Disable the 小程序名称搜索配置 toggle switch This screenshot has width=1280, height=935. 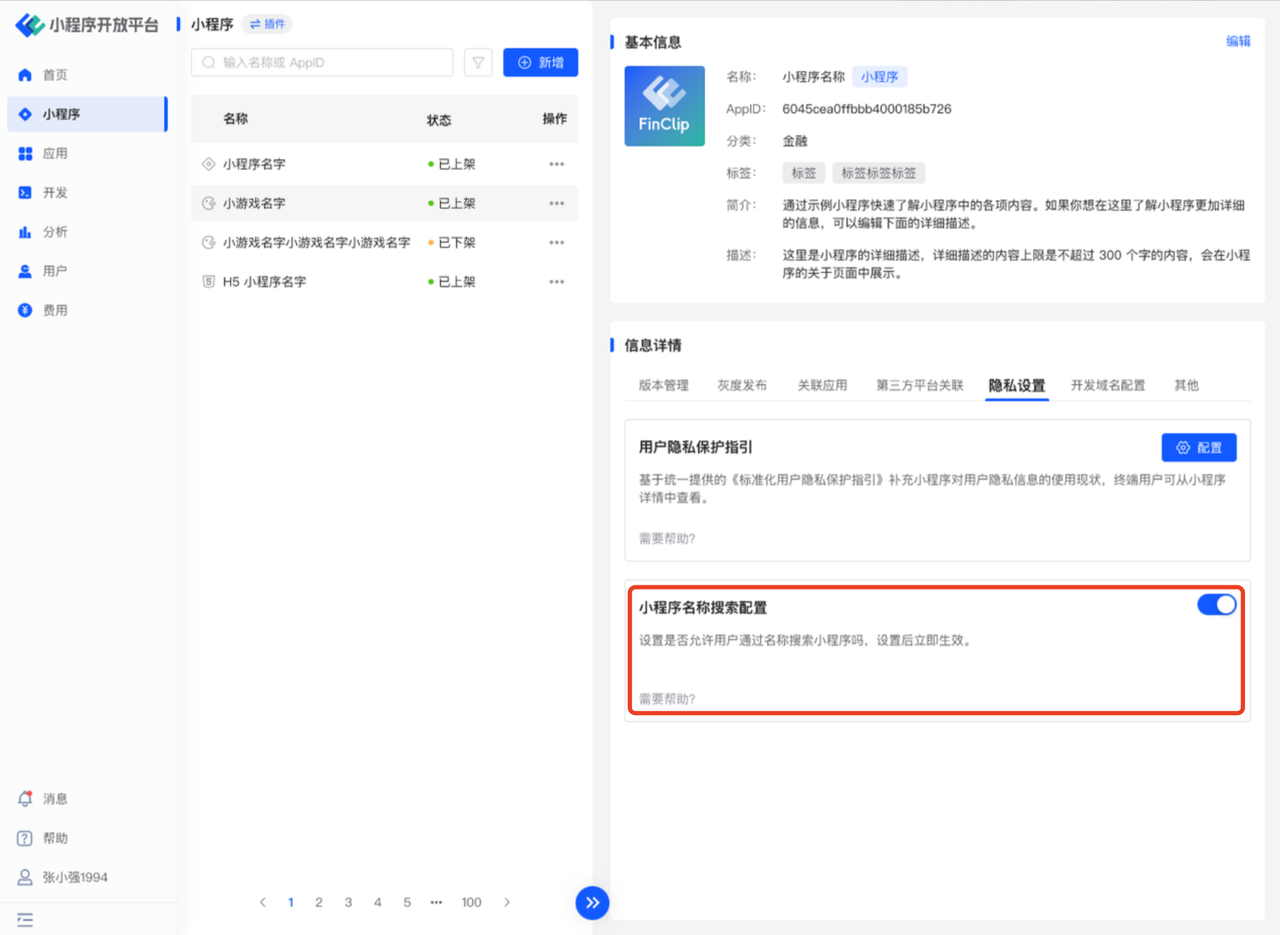click(x=1216, y=605)
